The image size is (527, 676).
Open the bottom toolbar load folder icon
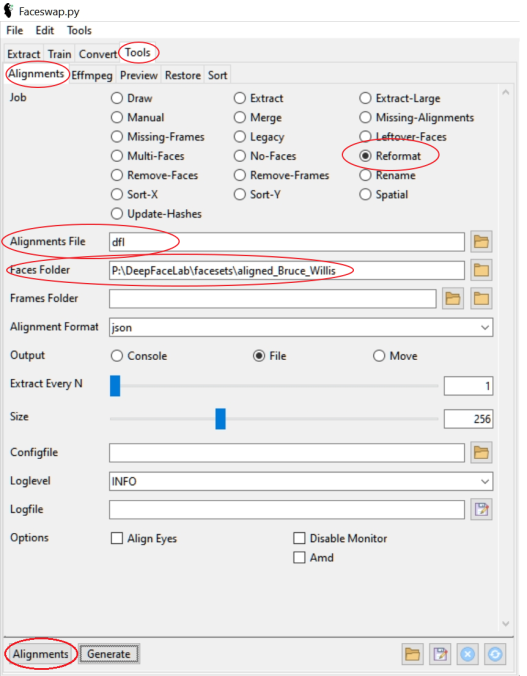pyautogui.click(x=412, y=654)
